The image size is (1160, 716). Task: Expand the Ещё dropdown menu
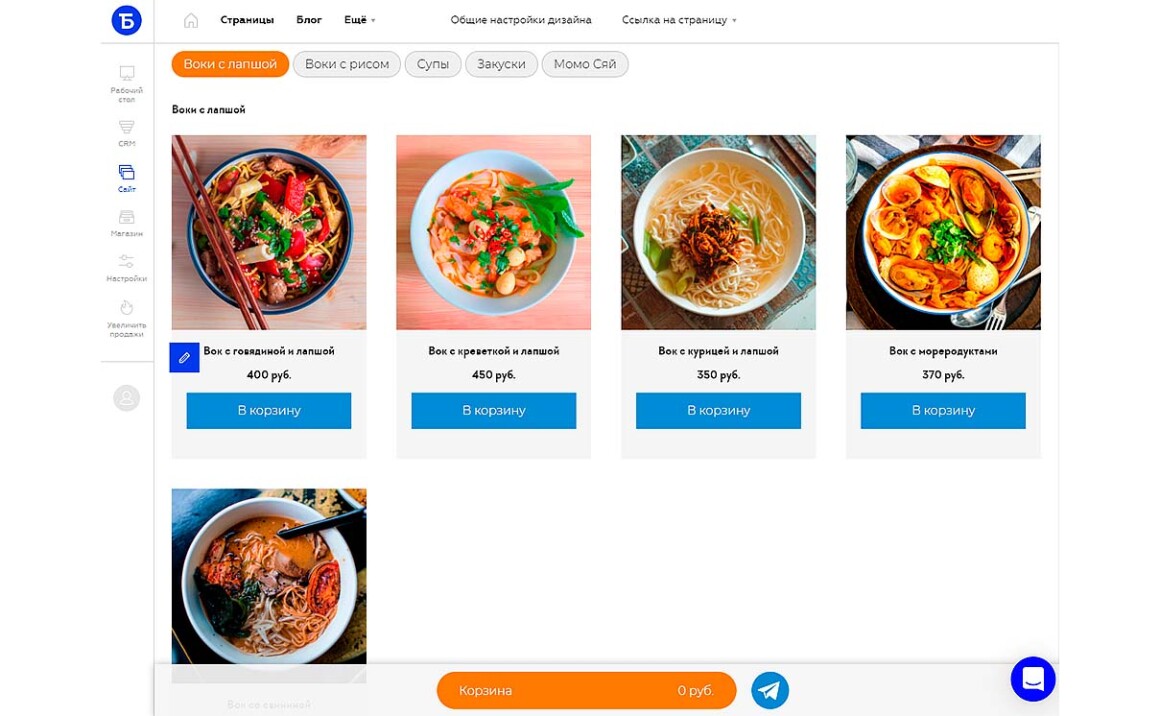click(360, 20)
